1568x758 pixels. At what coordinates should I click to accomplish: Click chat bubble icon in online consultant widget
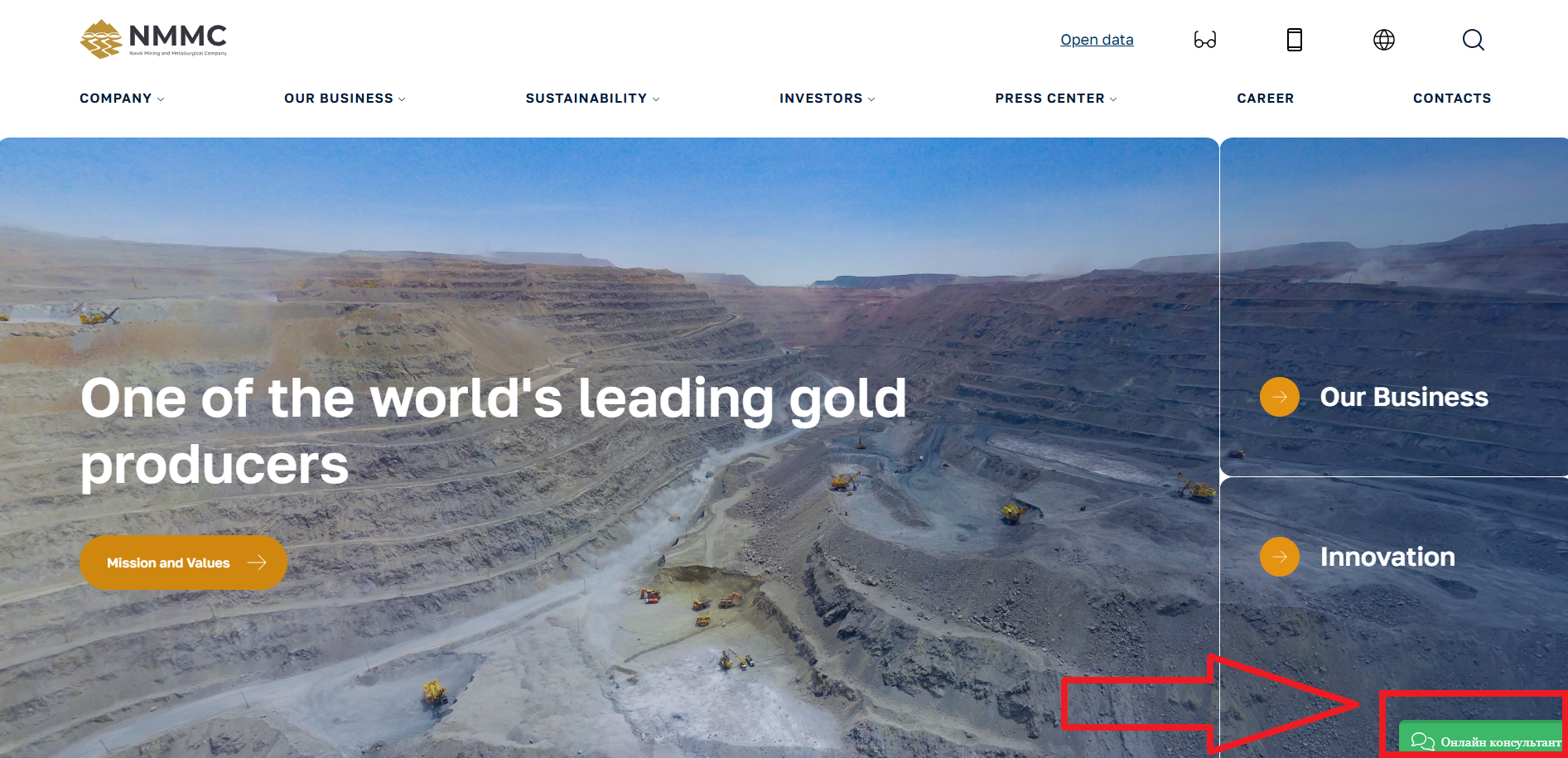1422,741
